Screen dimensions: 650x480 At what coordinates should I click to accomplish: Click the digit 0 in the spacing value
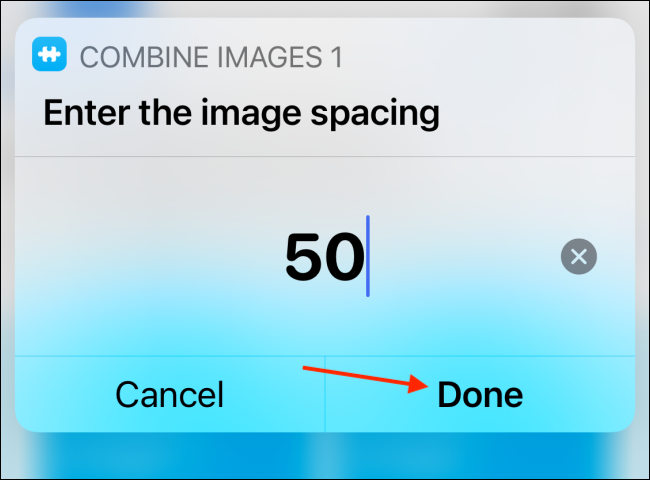pos(344,257)
